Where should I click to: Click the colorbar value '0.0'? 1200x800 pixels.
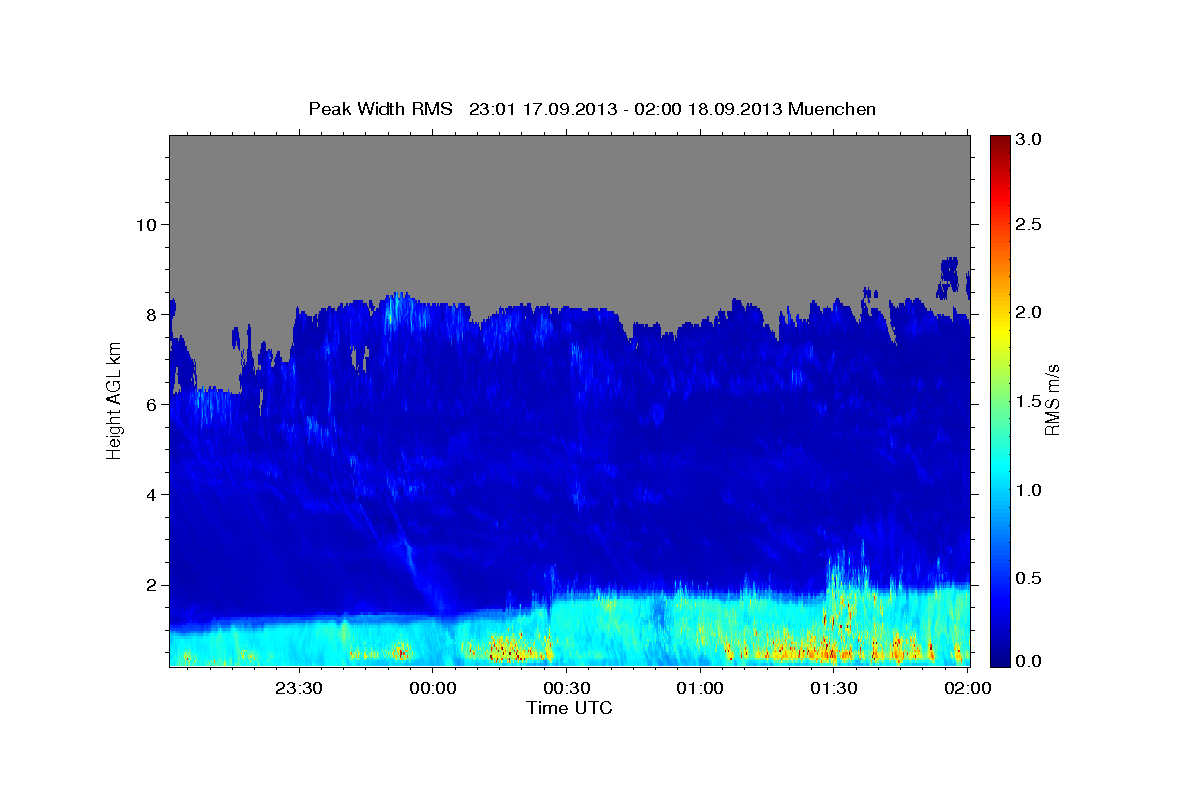pyautogui.click(x=1029, y=661)
